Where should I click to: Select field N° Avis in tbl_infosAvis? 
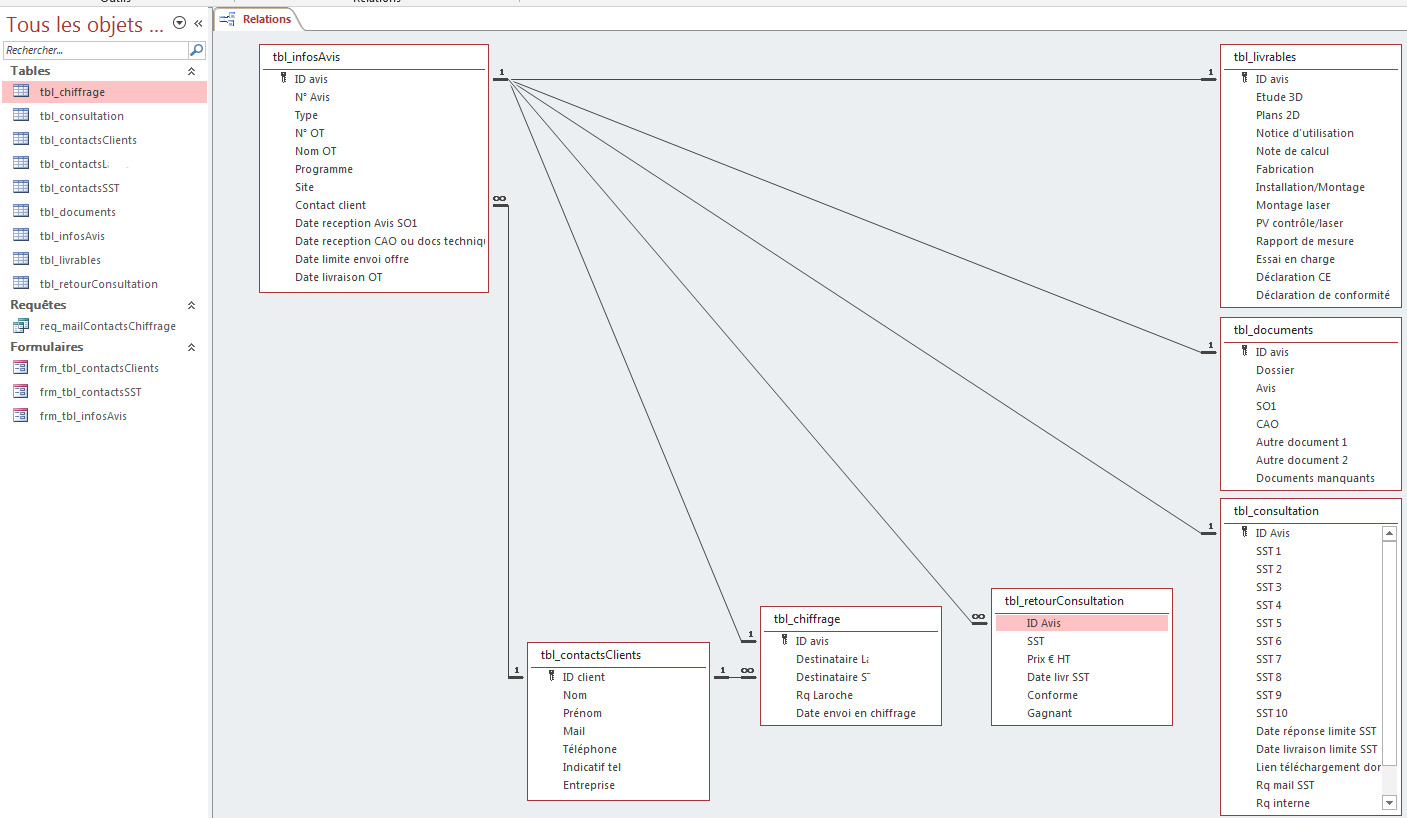pos(312,97)
